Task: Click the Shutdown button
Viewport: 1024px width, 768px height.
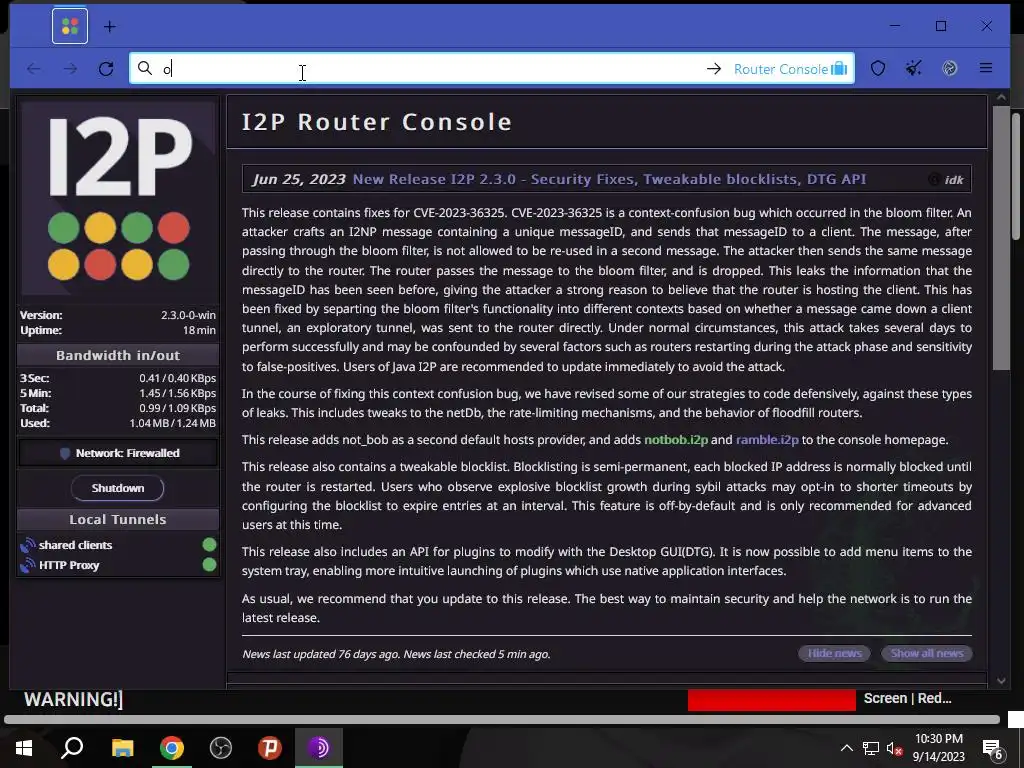Action: point(118,488)
